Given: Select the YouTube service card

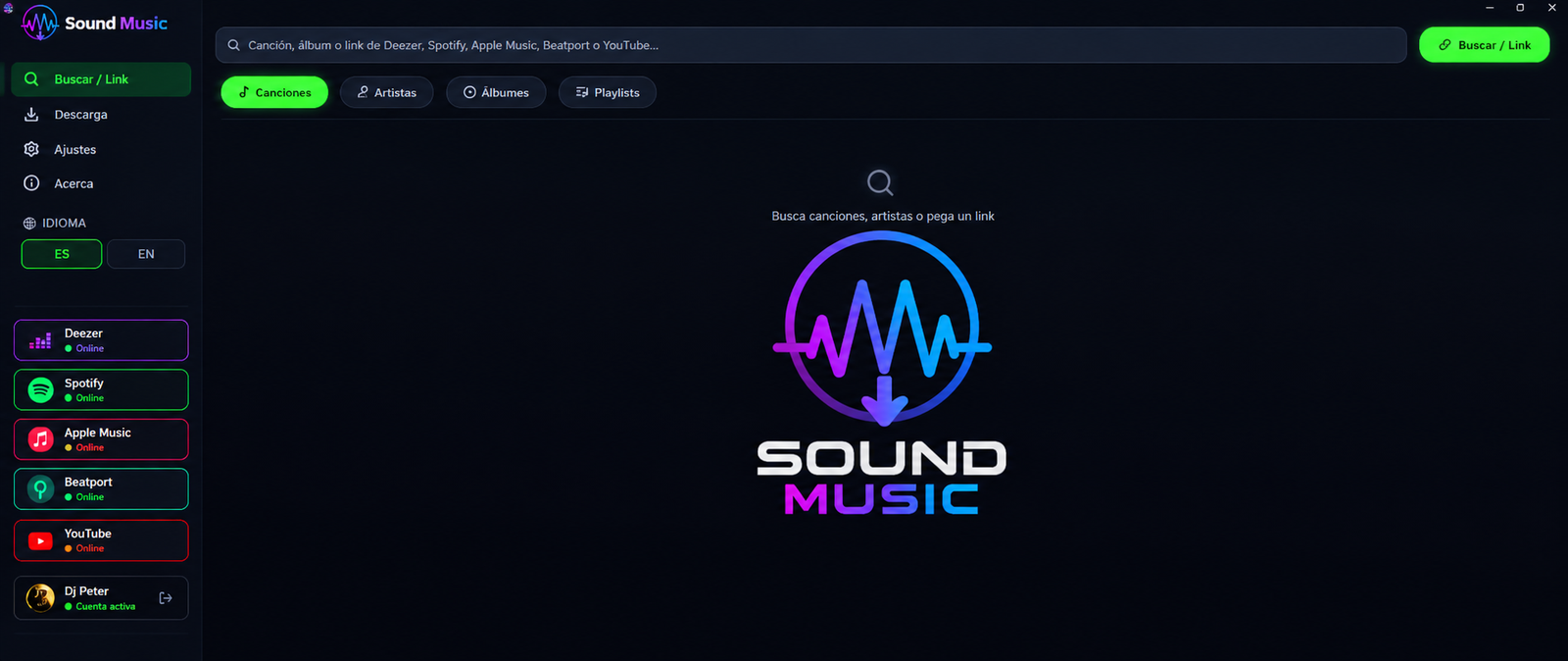Looking at the screenshot, I should 101,540.
